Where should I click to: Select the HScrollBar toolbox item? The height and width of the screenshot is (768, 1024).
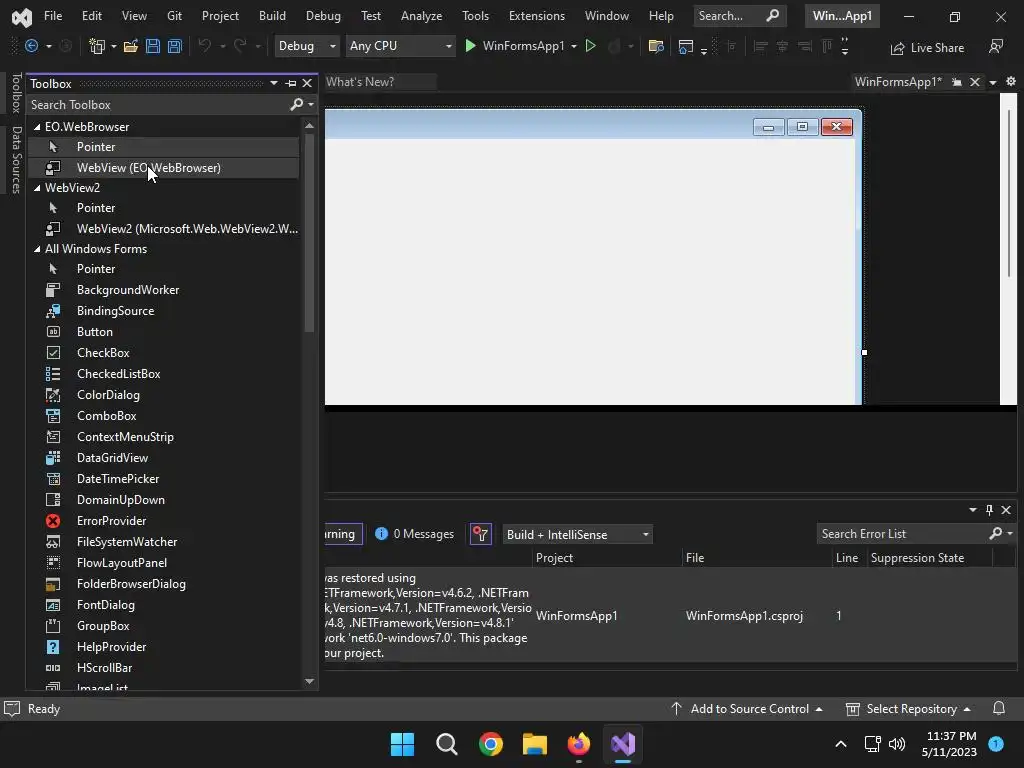tap(163, 668)
